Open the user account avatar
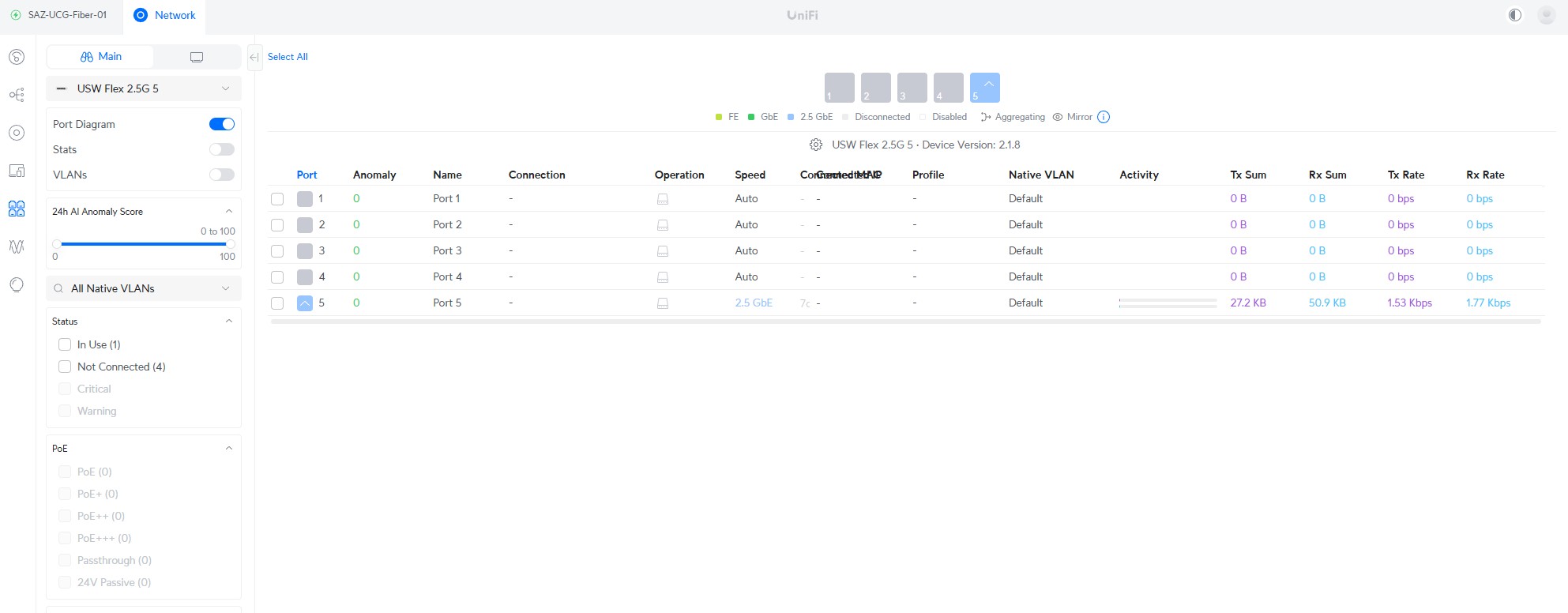Image resolution: width=1568 pixels, height=613 pixels. [x=1546, y=15]
